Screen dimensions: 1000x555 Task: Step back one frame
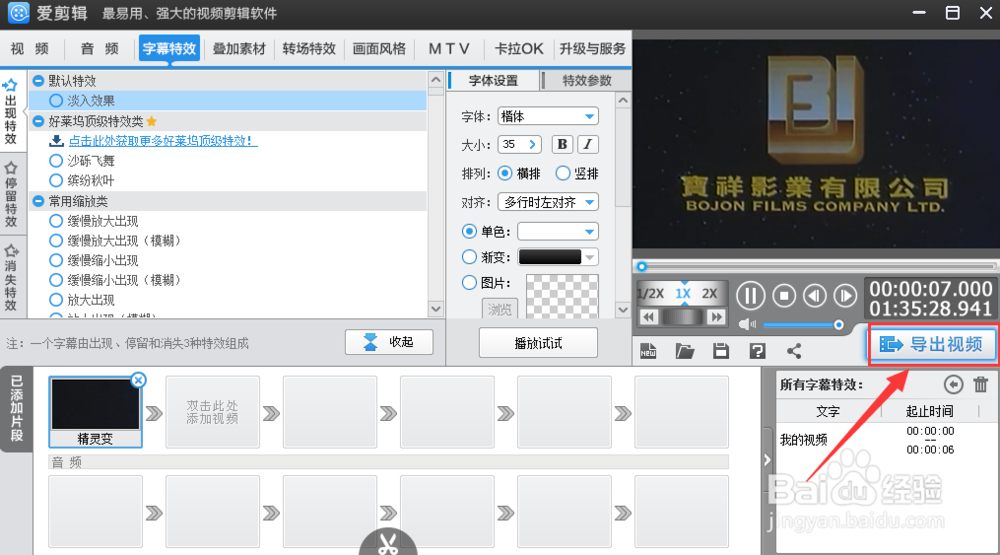coord(814,296)
